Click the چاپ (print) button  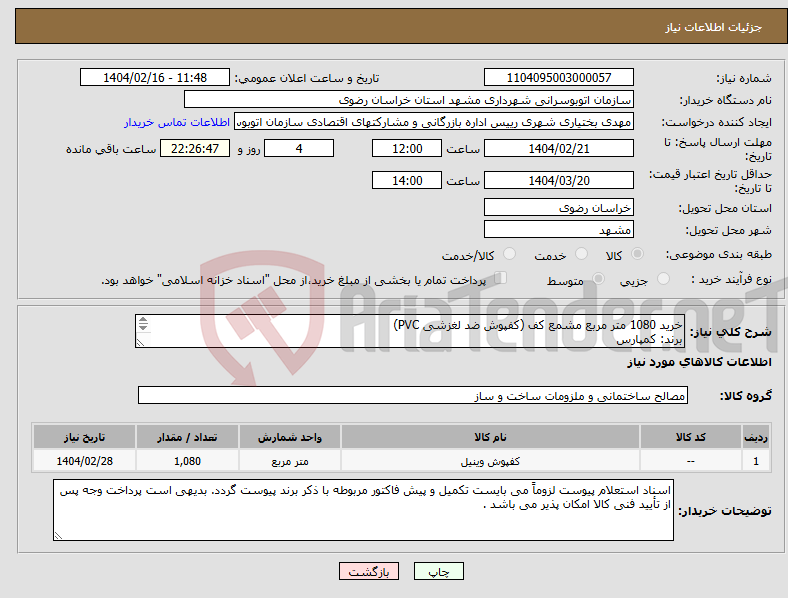[x=438, y=571]
